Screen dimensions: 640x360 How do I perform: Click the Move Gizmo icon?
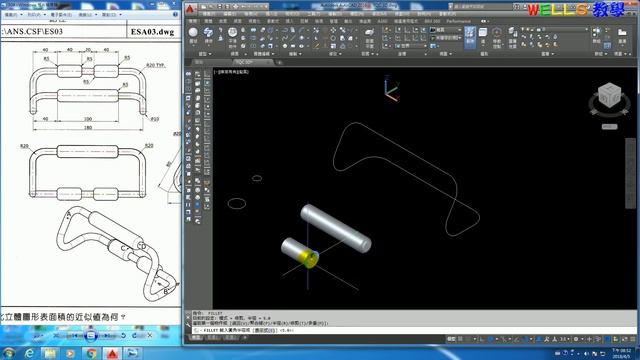pos(496,33)
